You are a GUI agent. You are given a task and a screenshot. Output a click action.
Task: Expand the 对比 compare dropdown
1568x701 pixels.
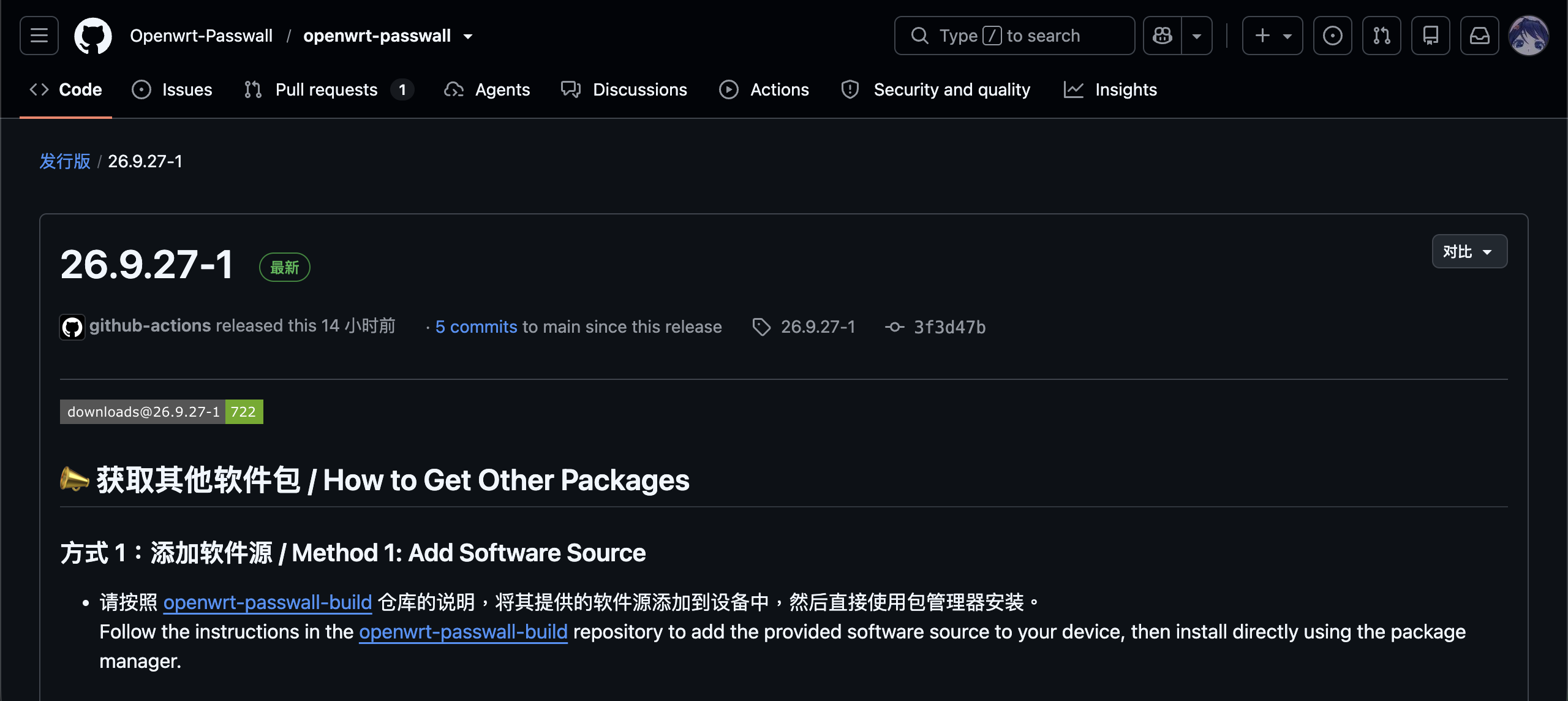[1469, 251]
